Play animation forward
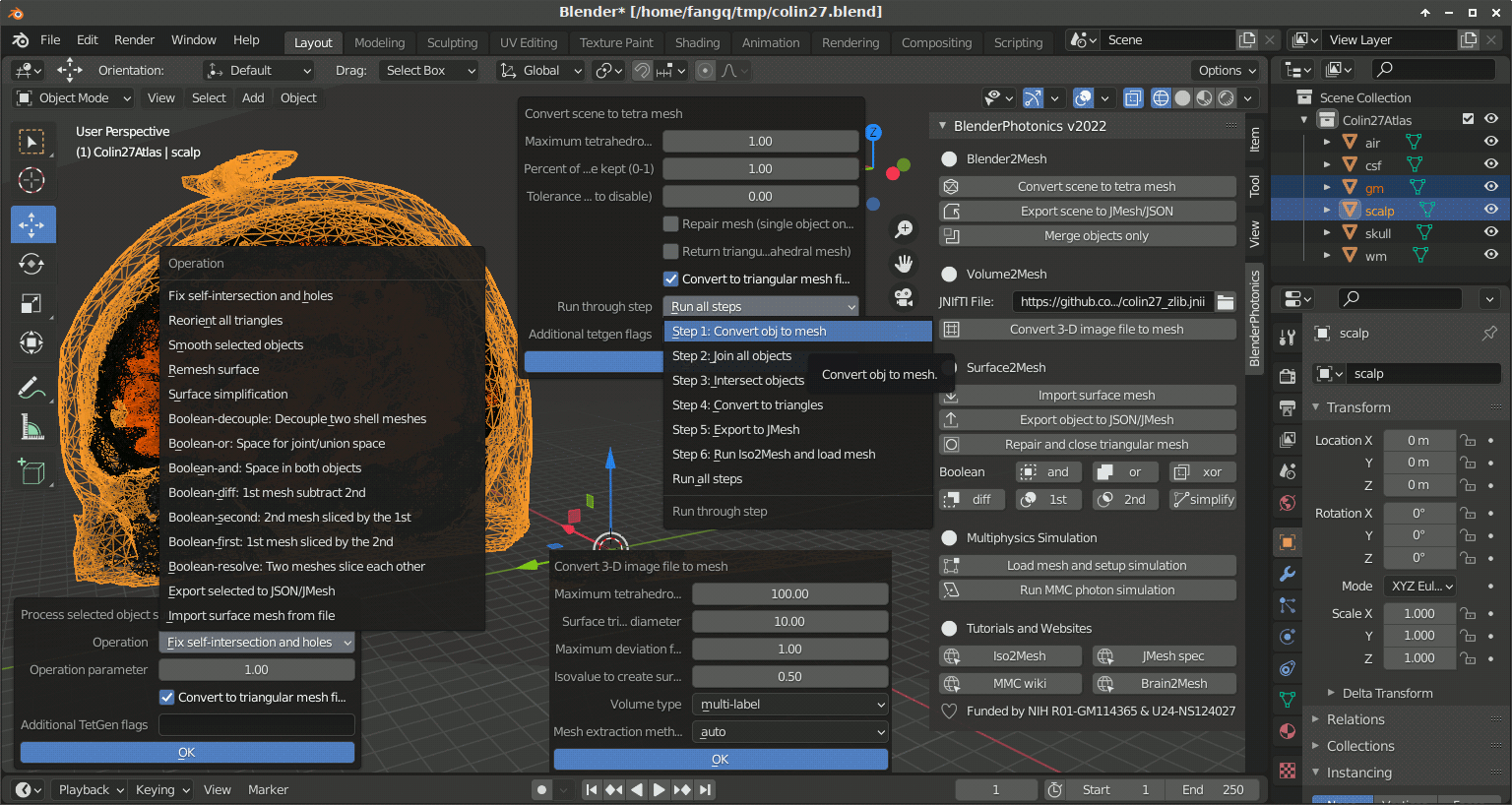Viewport: 1512px width, 805px height. 660,789
